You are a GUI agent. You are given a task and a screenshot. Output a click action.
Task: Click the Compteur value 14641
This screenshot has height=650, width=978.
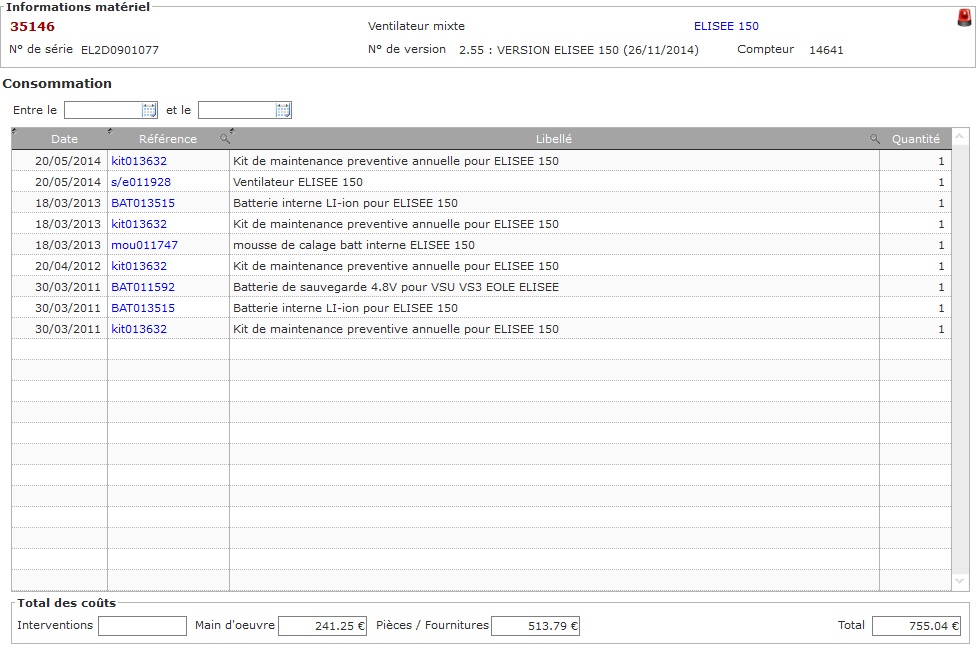(826, 50)
